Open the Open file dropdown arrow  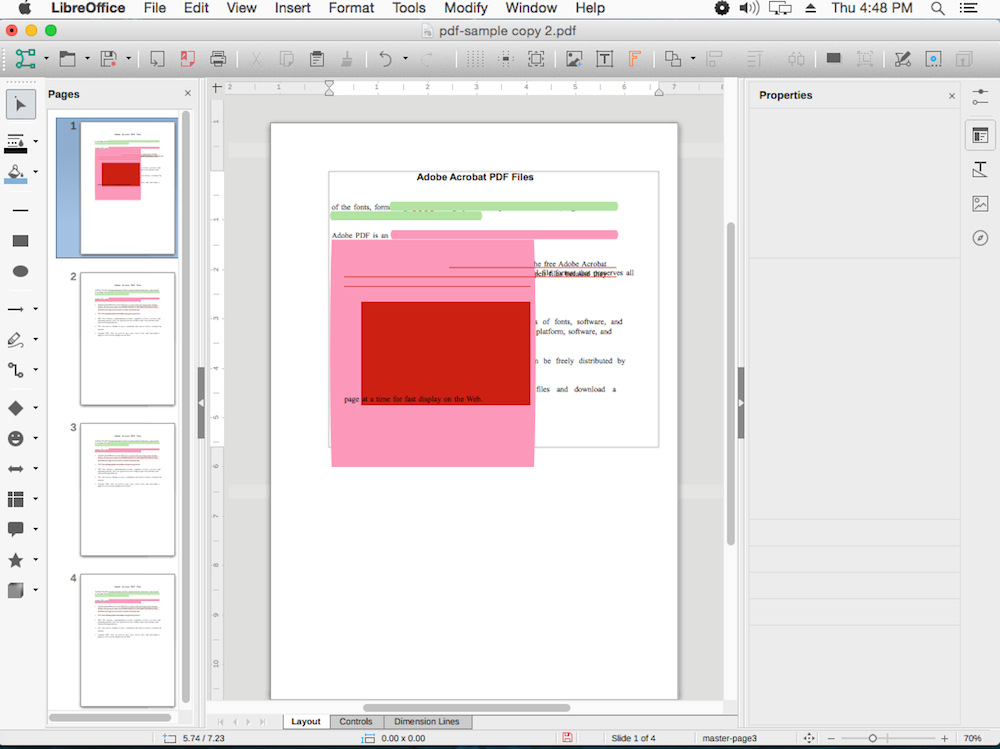click(87, 59)
